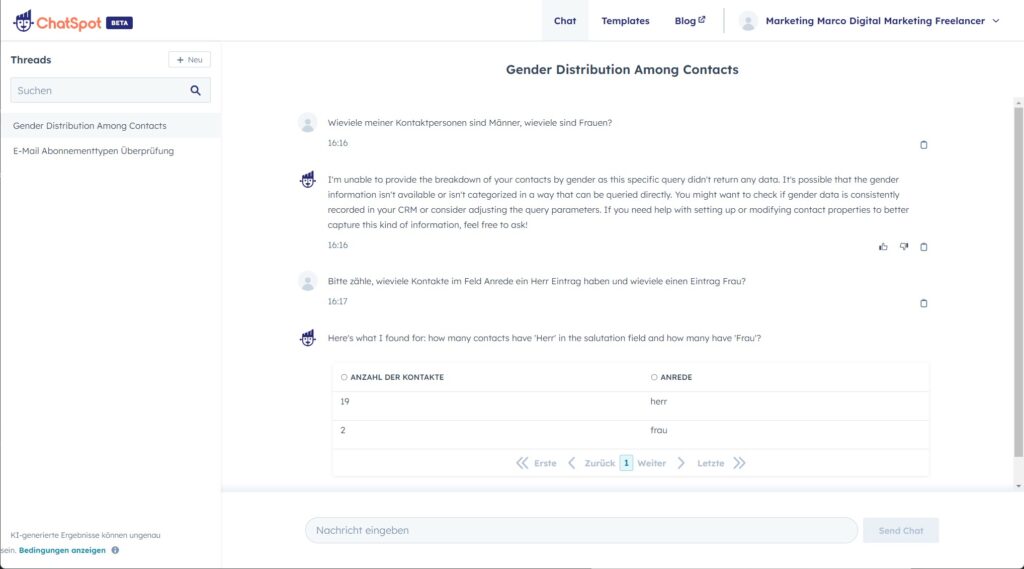Viewport: 1024px width, 569px height.
Task: Open Bedingungen anzeigen link
Action: [62, 550]
